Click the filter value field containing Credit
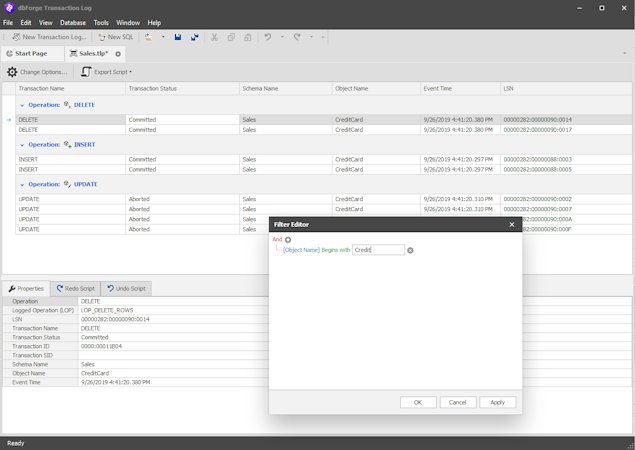 (x=378, y=250)
